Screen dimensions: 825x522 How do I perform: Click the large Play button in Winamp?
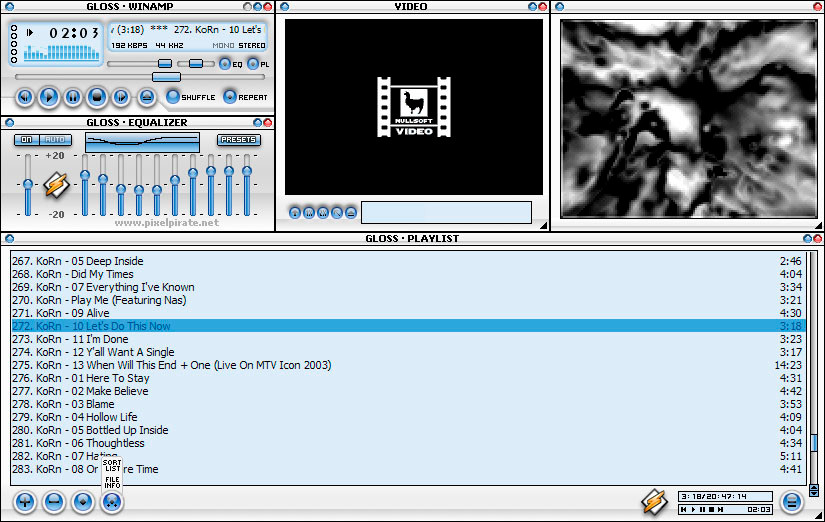[49, 97]
